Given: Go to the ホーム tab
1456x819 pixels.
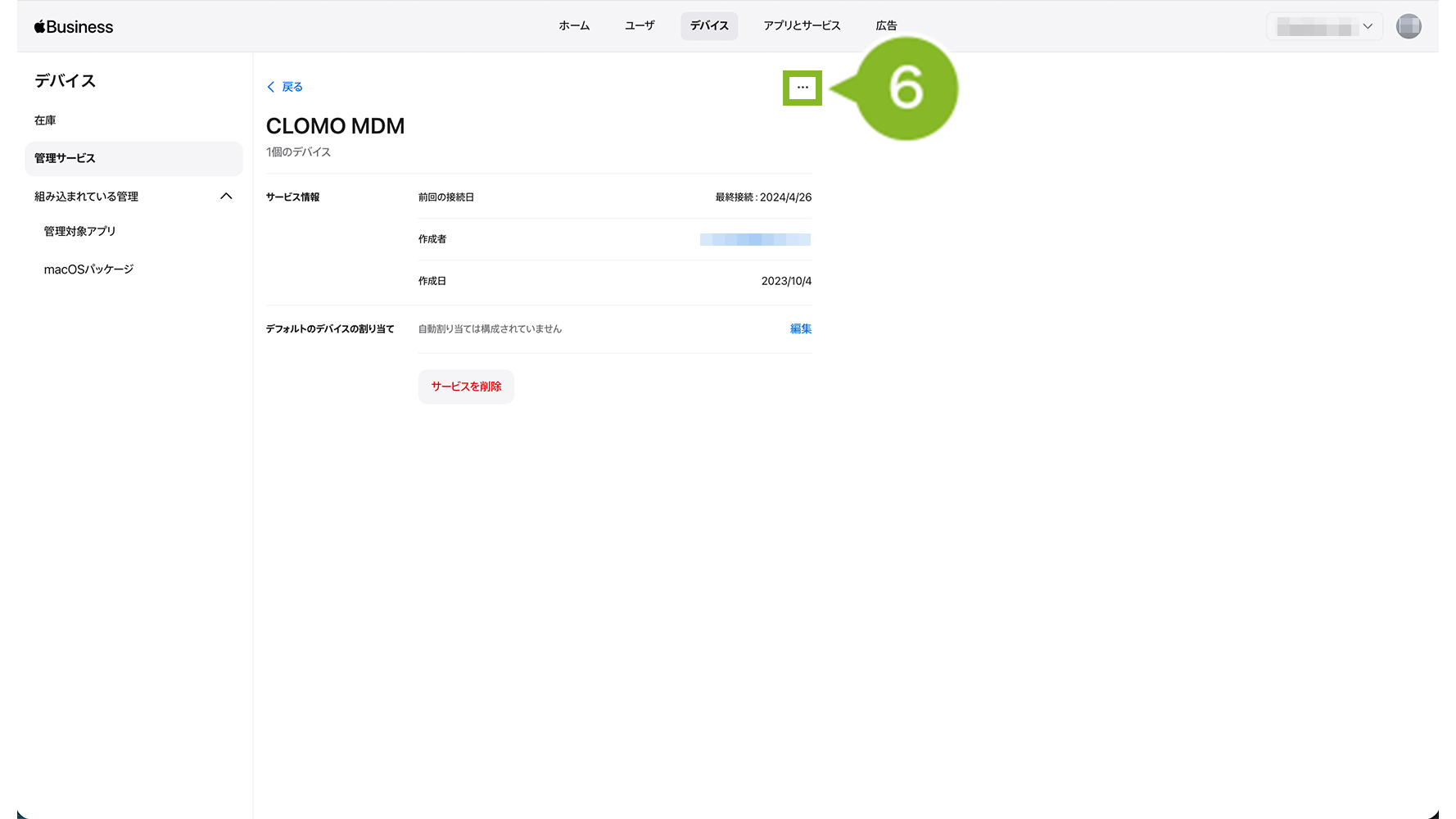Looking at the screenshot, I should tap(574, 26).
